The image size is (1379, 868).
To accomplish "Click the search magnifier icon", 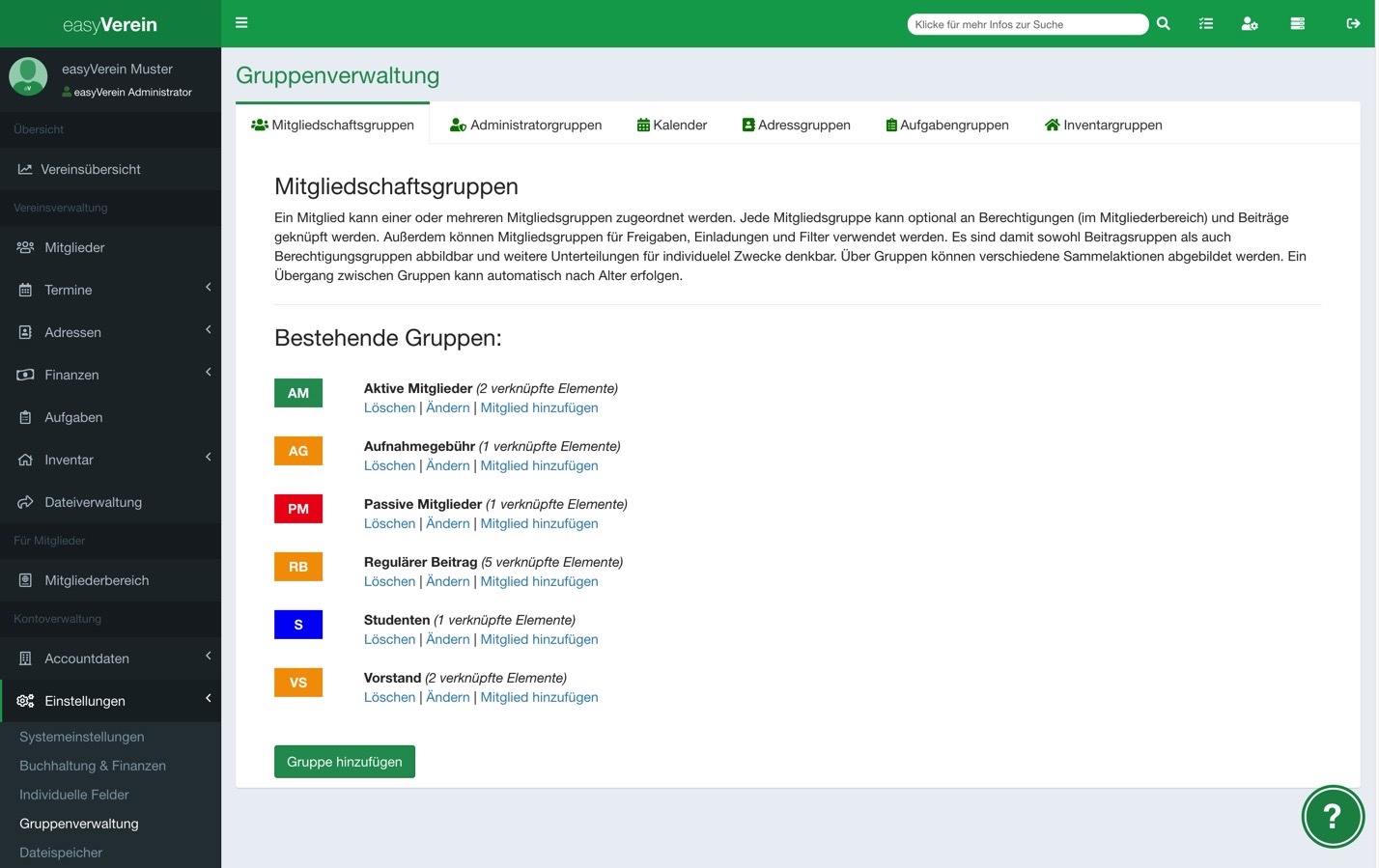I will [1164, 24].
